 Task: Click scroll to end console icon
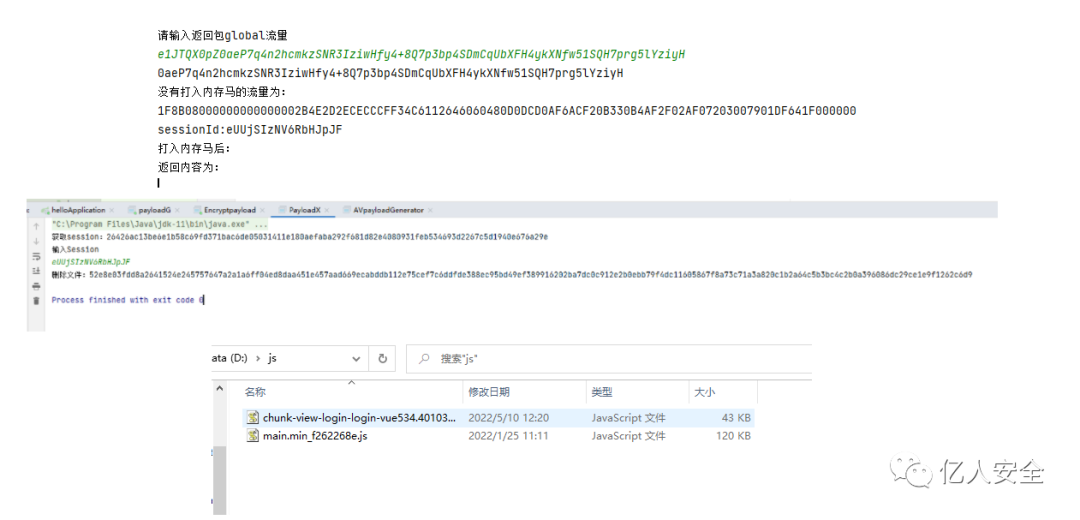[36, 271]
